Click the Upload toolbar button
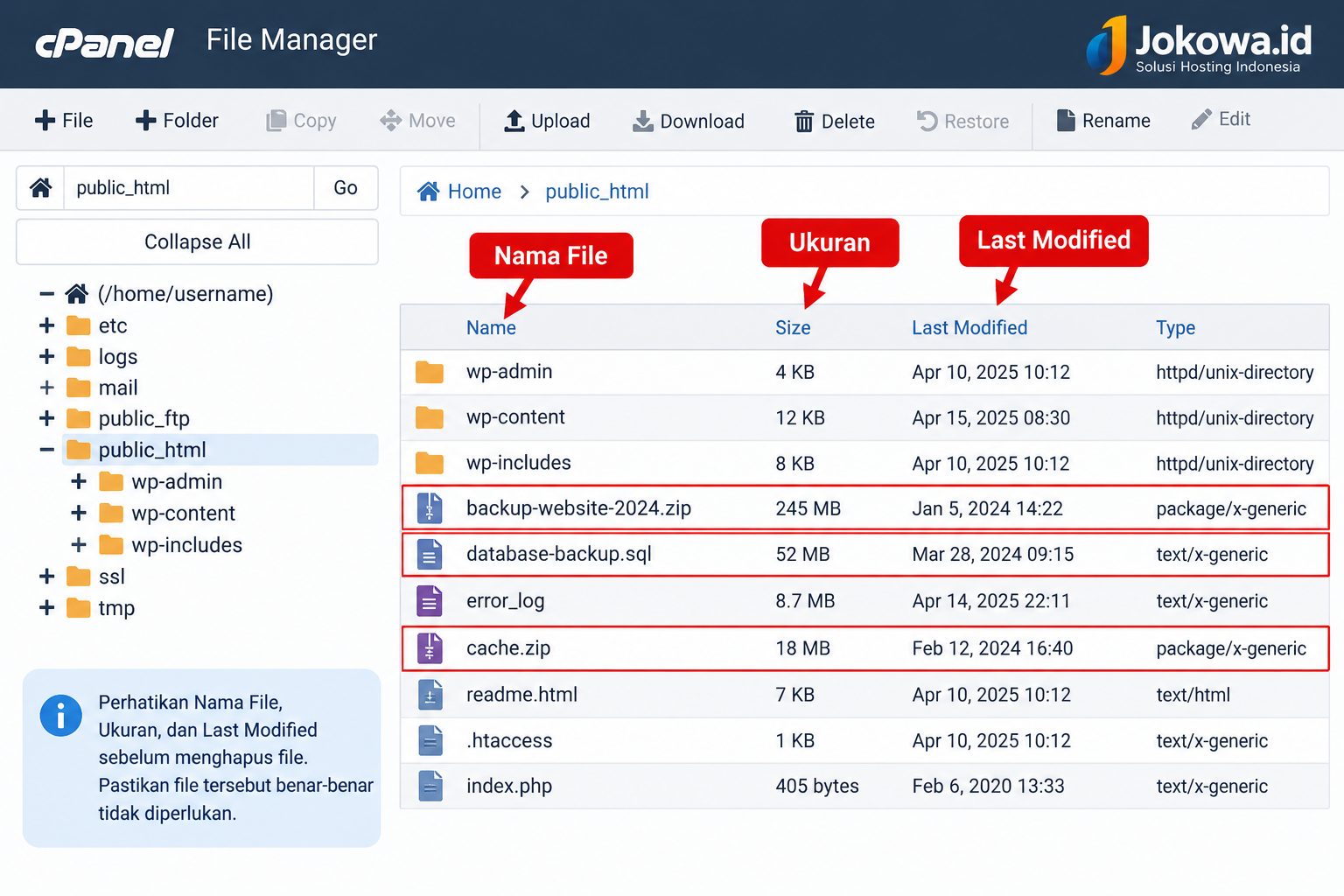The width and height of the screenshot is (1344, 896). click(547, 121)
